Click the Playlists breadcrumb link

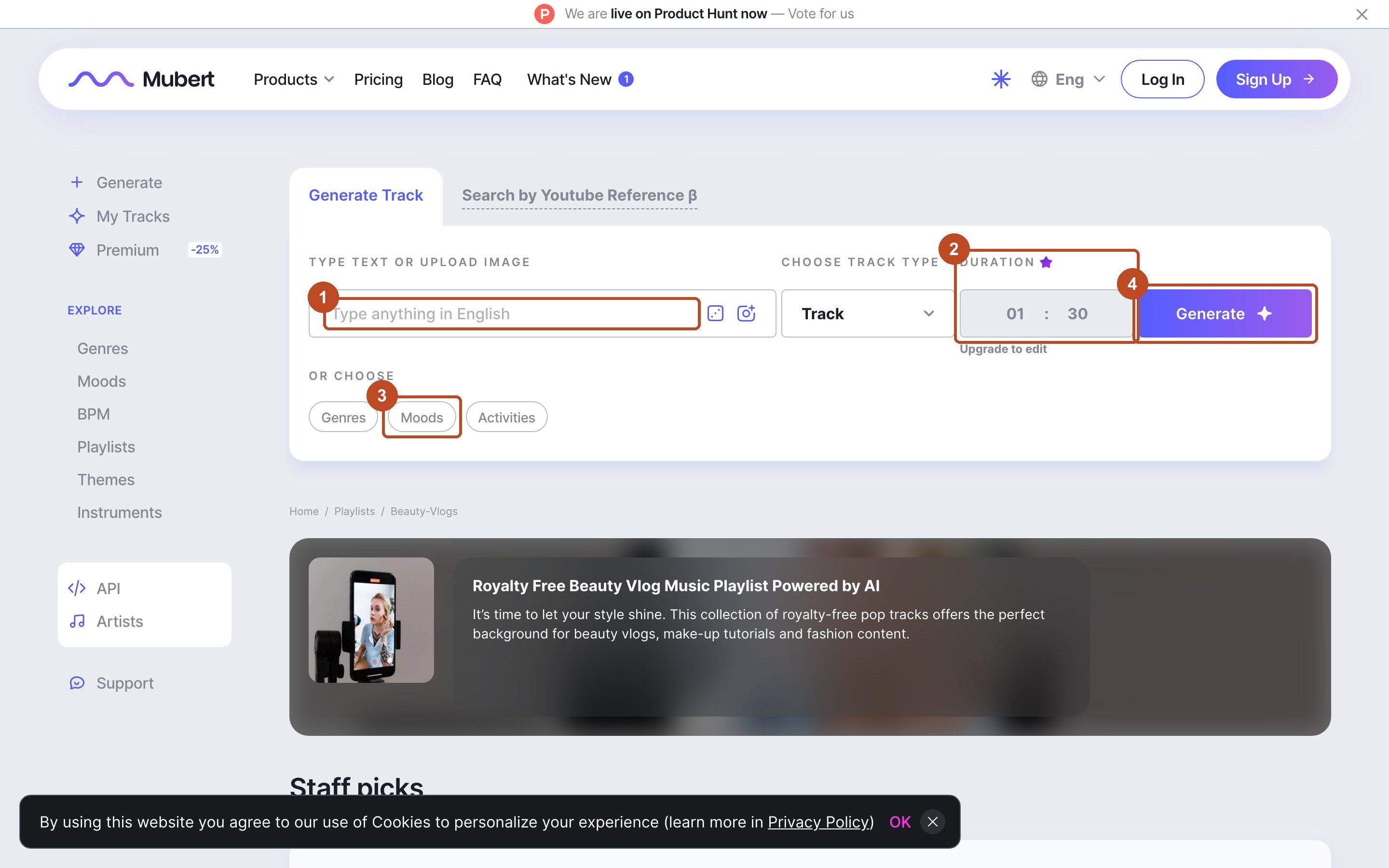[354, 511]
